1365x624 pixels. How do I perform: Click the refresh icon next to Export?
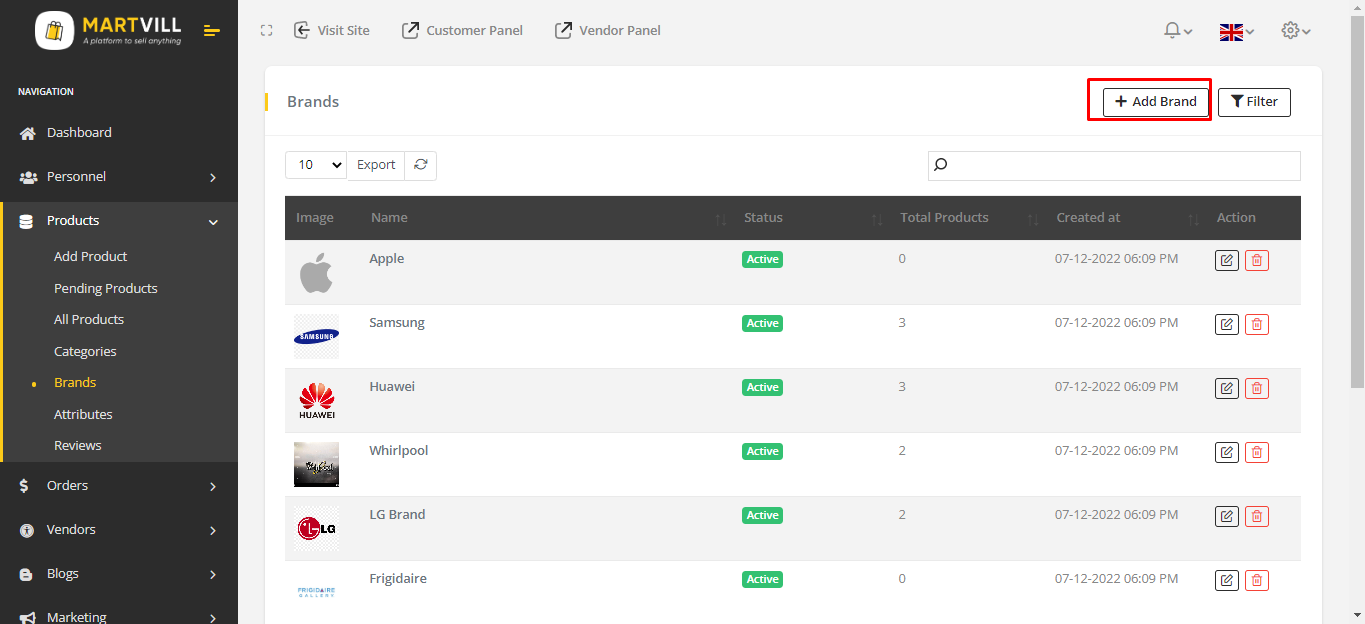pos(421,165)
